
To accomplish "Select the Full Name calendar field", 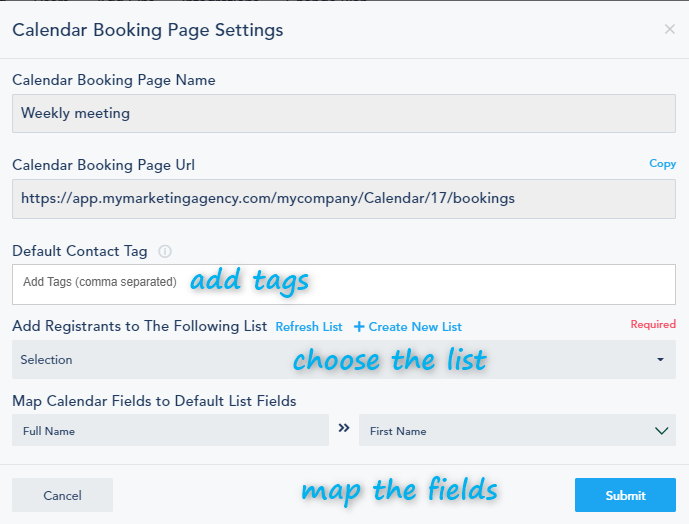I will (x=170, y=431).
